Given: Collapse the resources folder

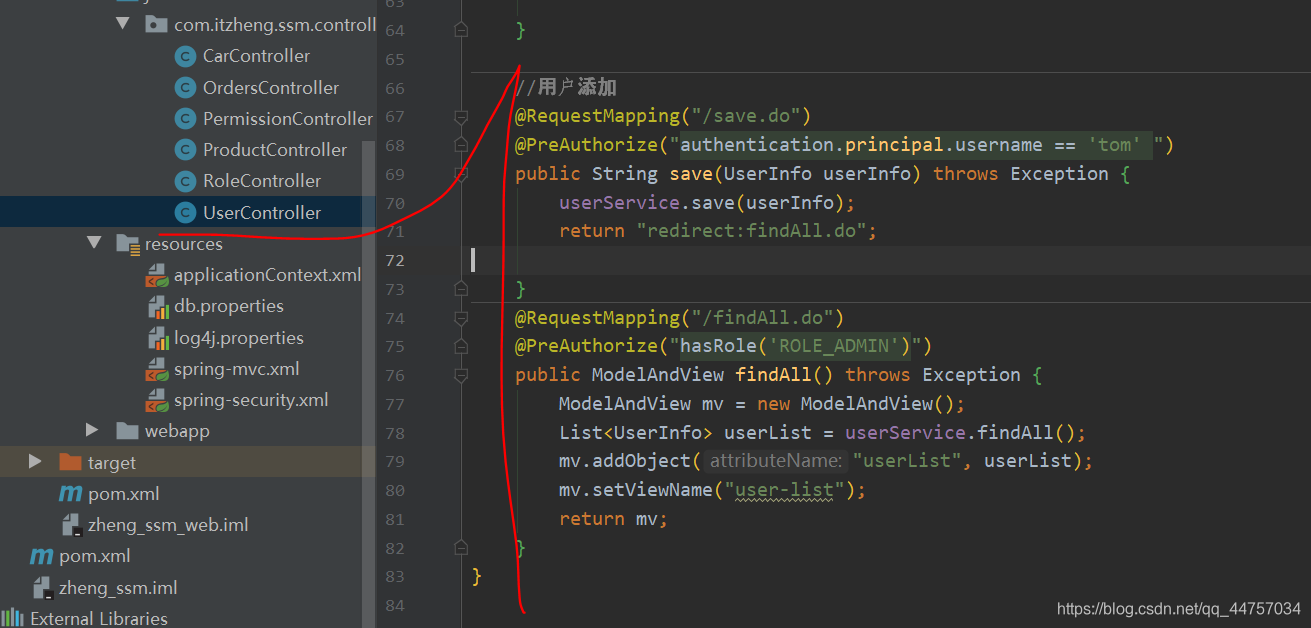Looking at the screenshot, I should (94, 243).
